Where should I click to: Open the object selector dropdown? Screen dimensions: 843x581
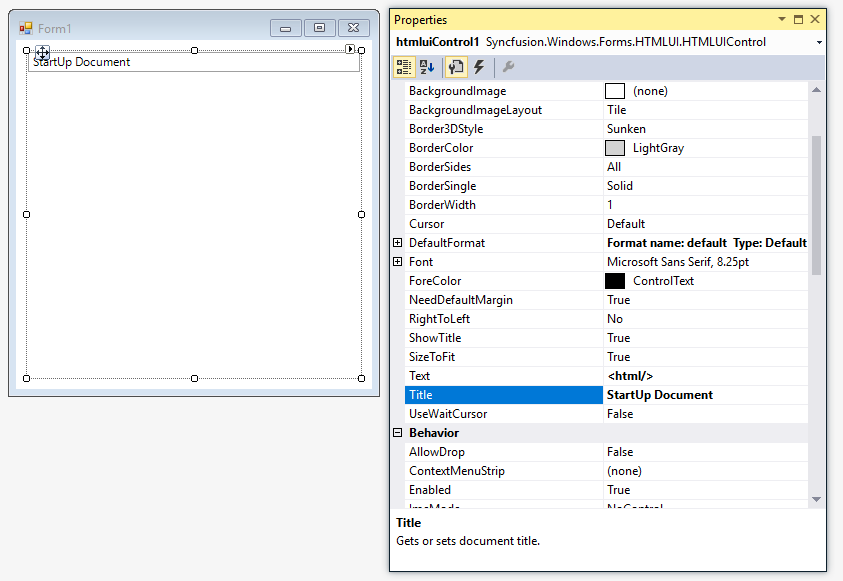coord(819,42)
